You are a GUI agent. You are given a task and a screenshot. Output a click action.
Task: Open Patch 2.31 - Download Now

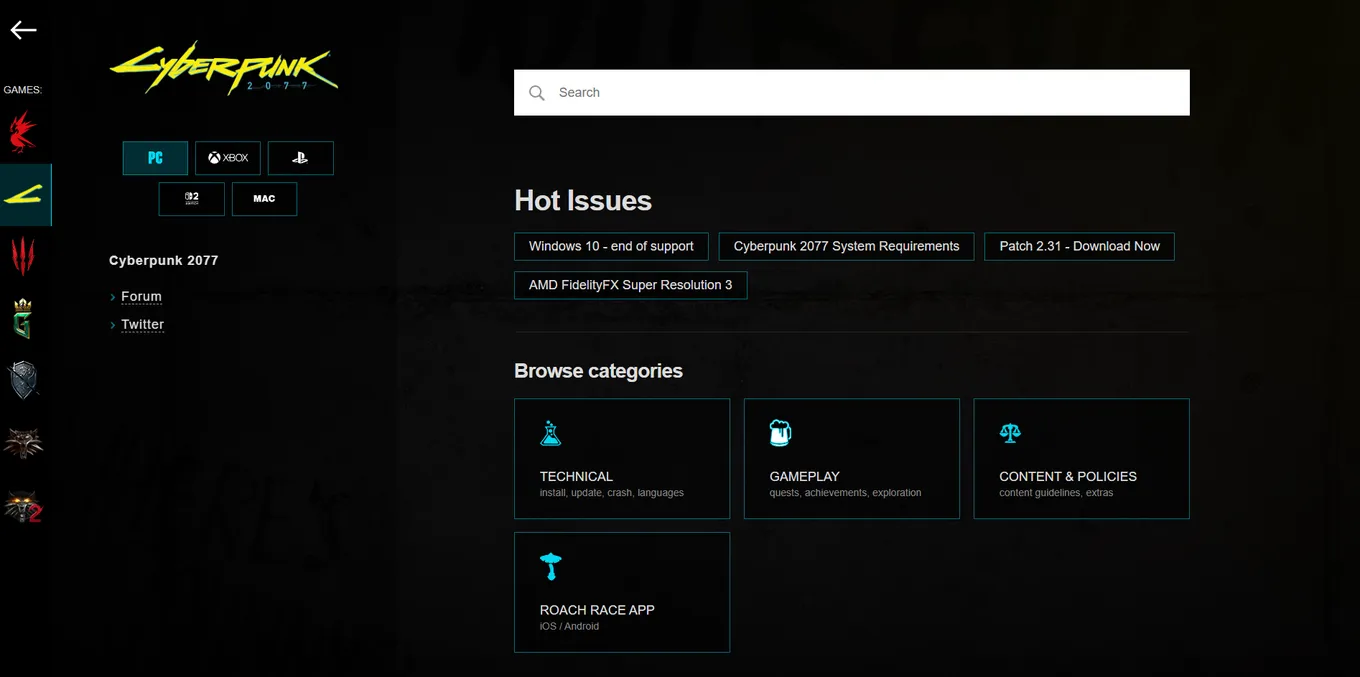(x=1080, y=246)
